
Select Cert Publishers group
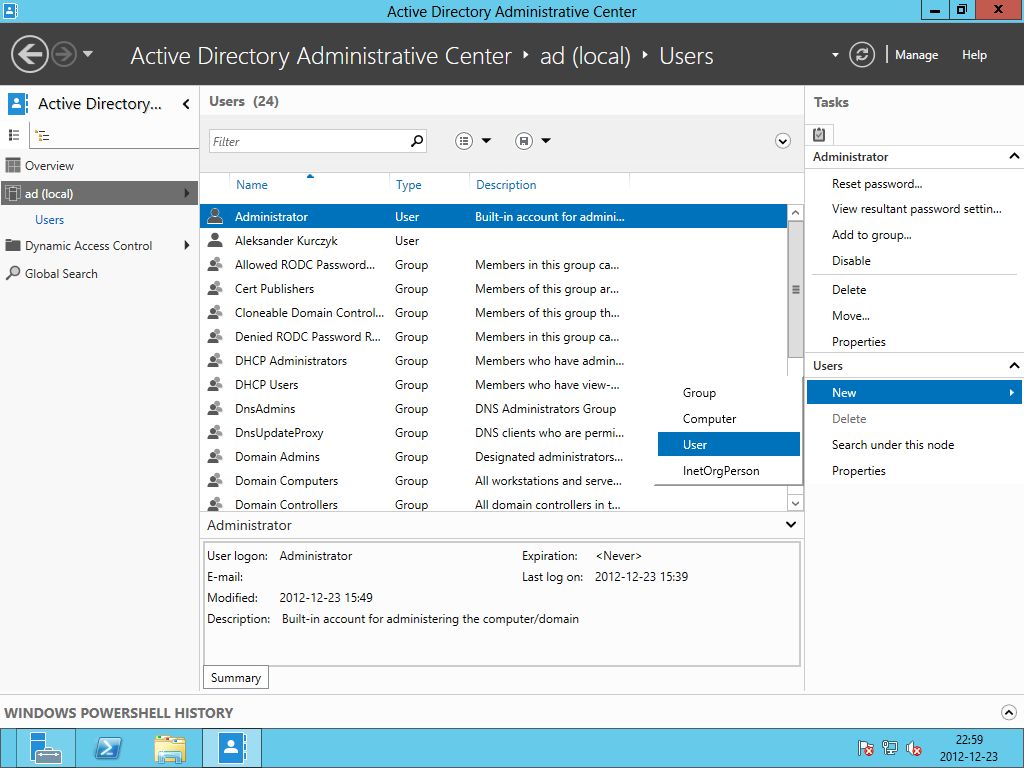point(493,289)
